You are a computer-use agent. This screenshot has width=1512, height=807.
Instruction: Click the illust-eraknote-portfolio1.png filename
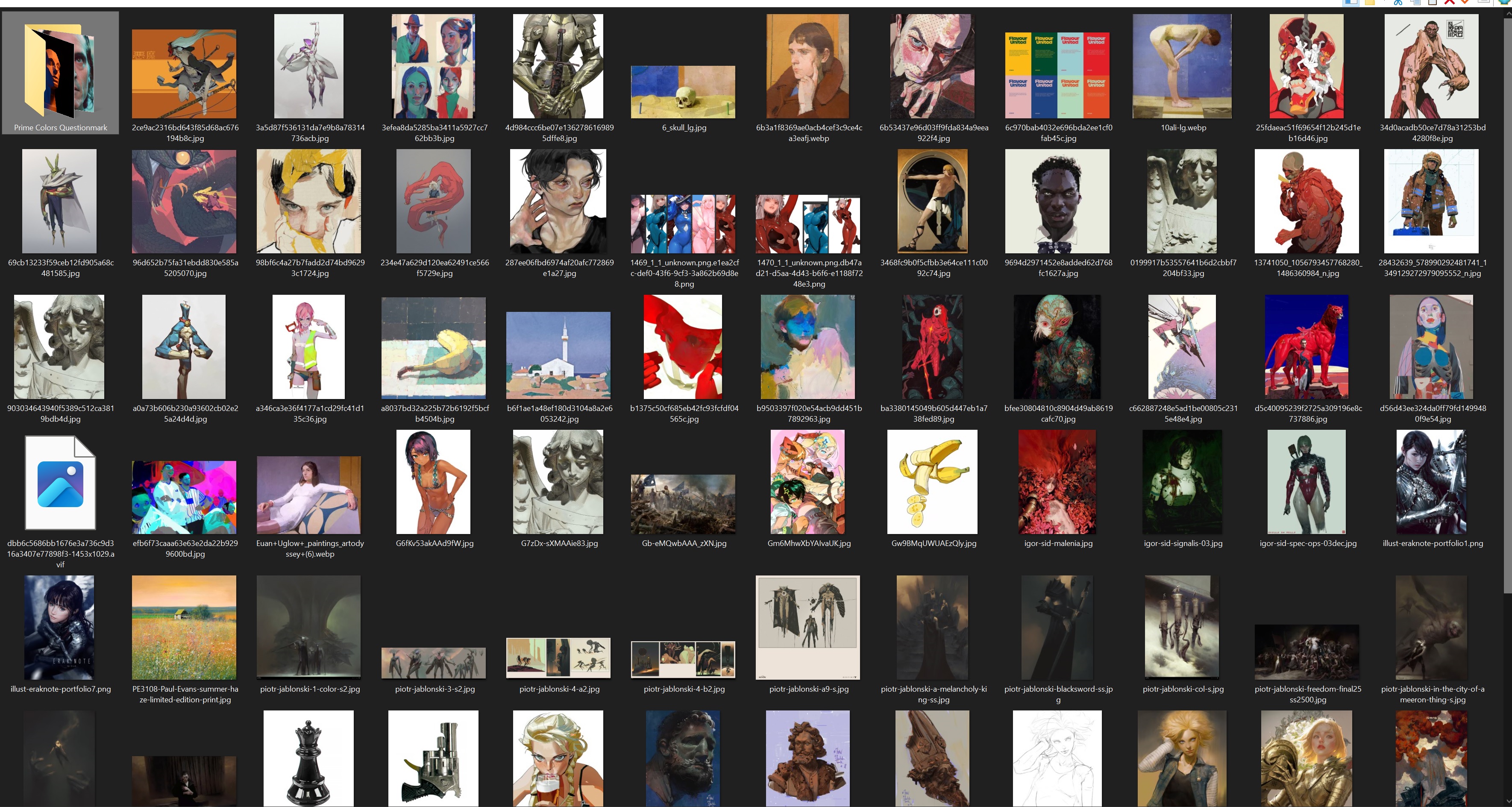click(1432, 543)
